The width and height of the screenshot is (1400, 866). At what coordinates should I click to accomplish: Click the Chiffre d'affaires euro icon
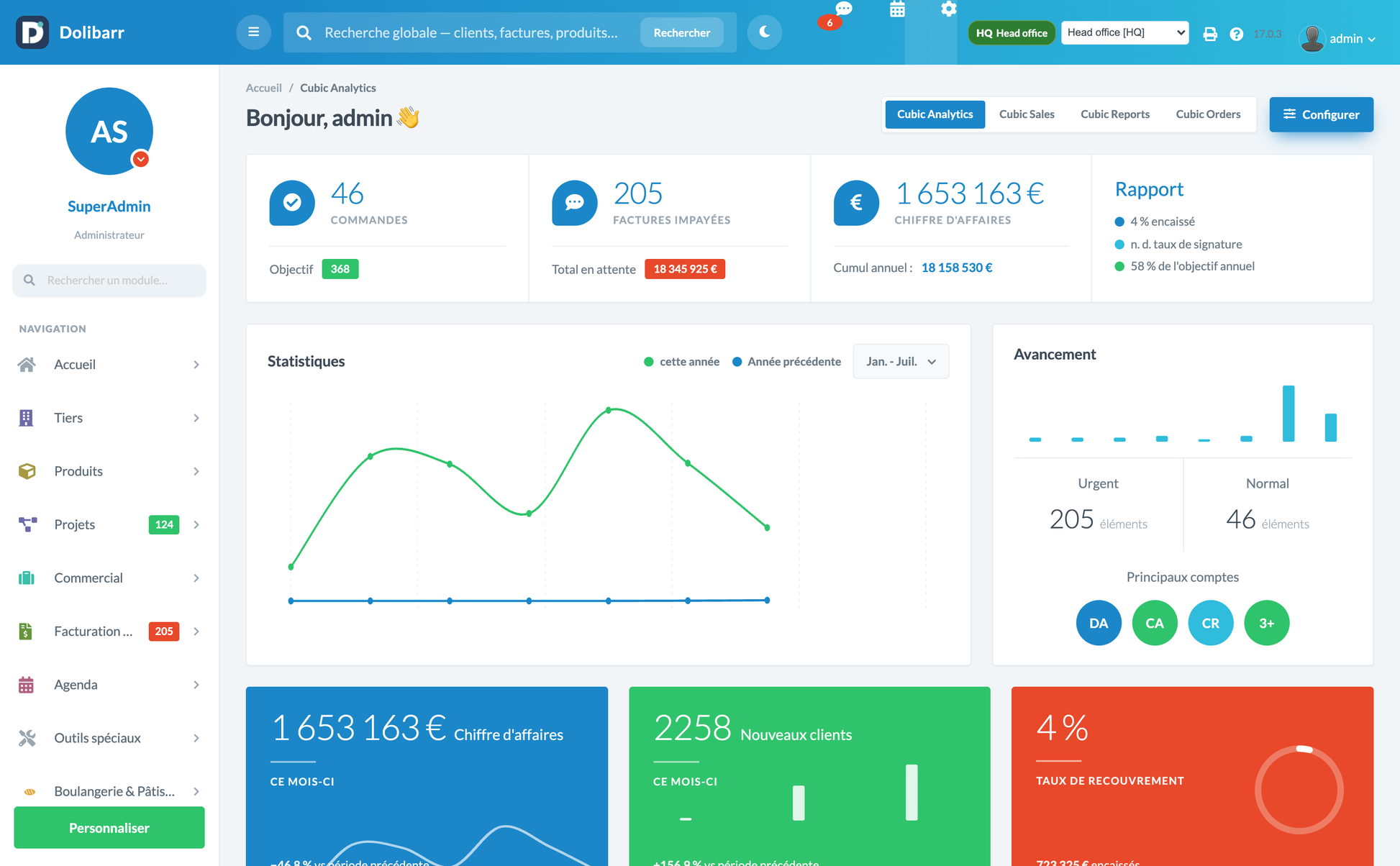[x=856, y=203]
